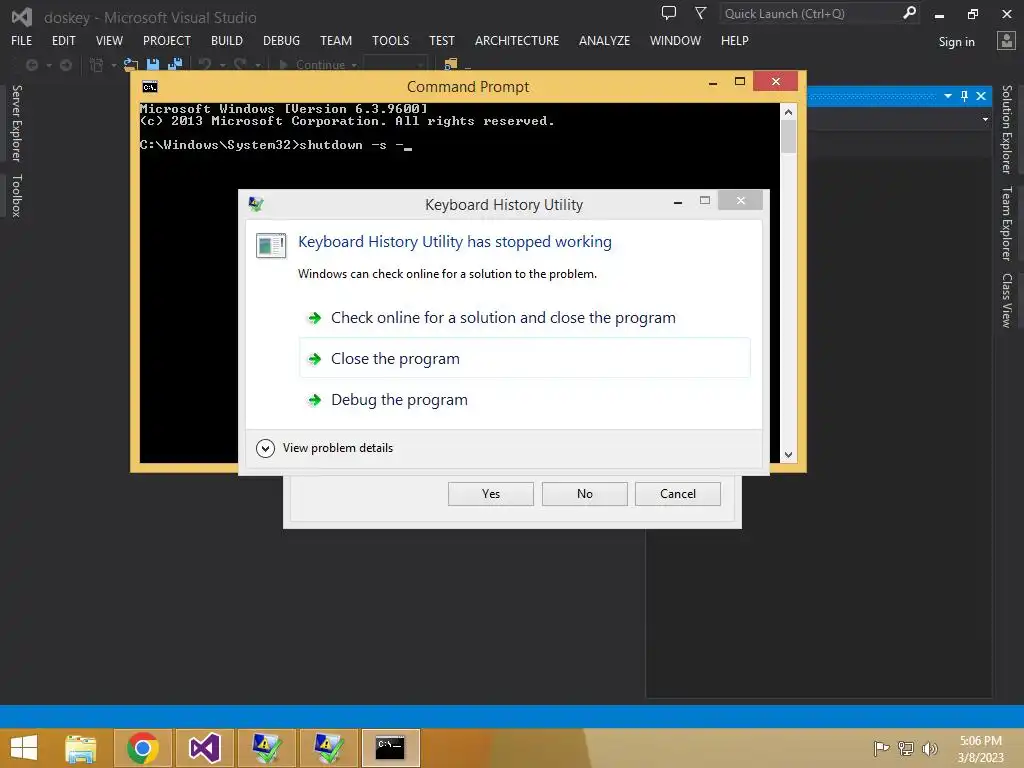The image size is (1024, 768).
Task: Click the Visual Studio logo in the title bar
Action: click(x=22, y=17)
